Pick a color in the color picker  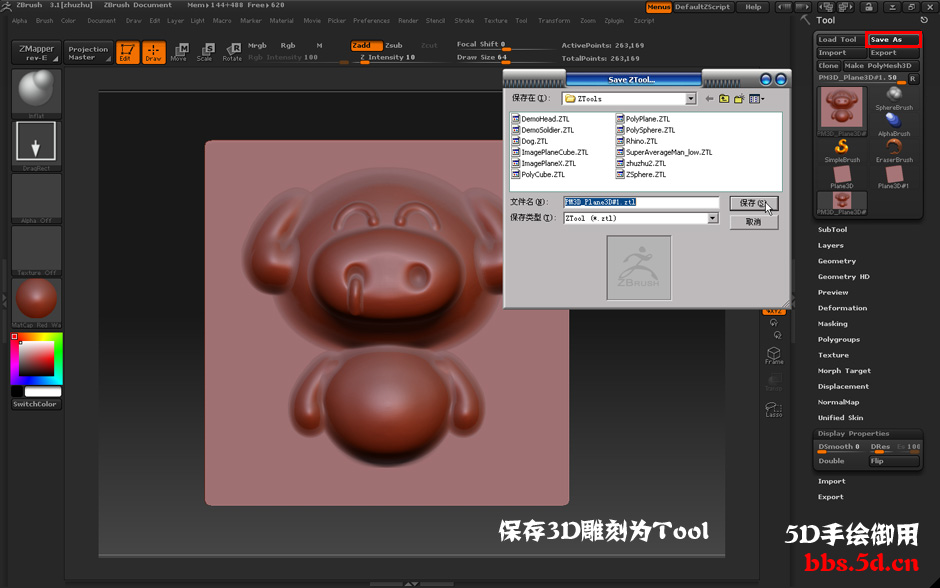(x=37, y=358)
